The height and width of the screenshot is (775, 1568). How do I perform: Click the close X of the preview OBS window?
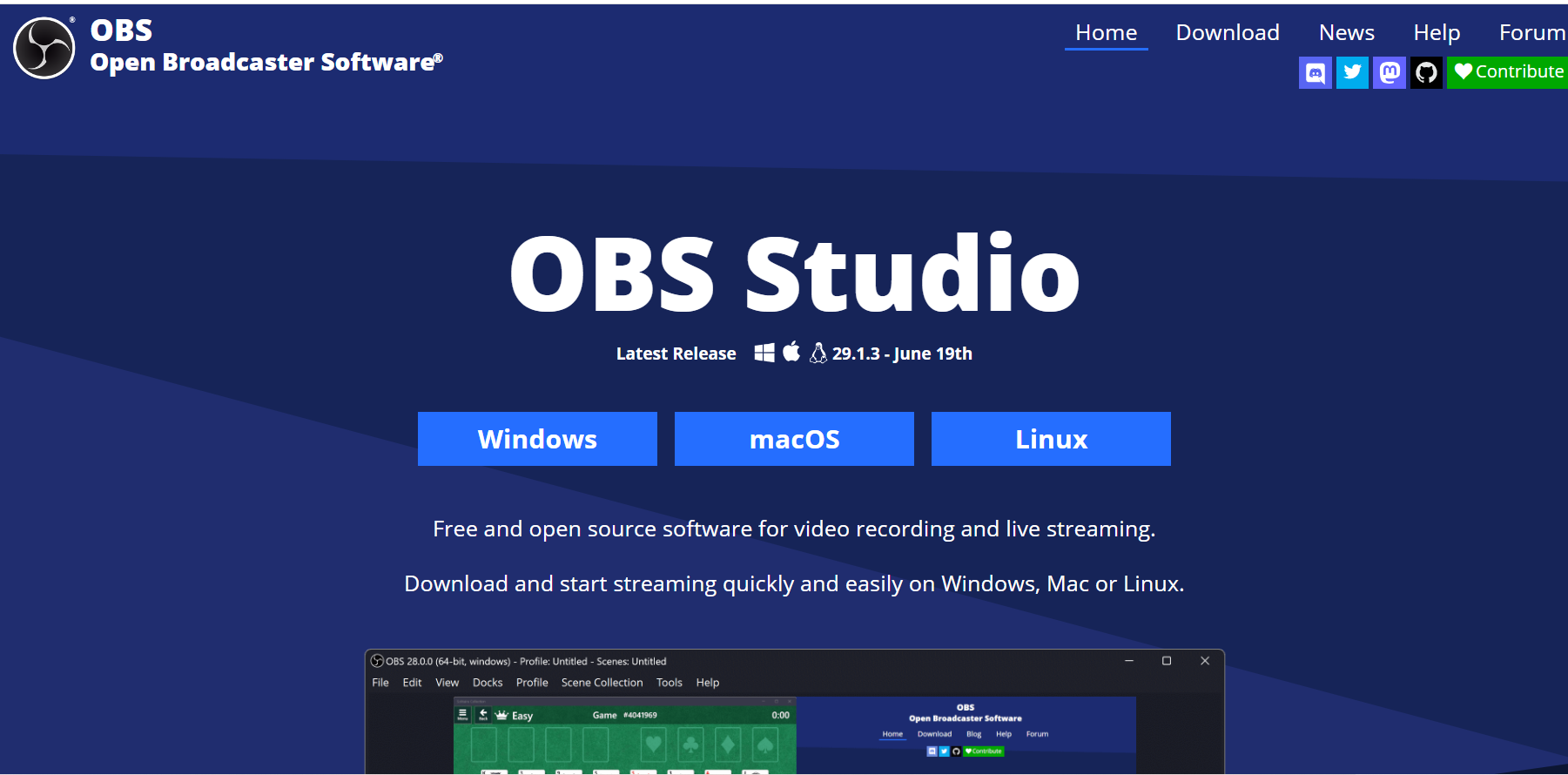tap(1205, 661)
